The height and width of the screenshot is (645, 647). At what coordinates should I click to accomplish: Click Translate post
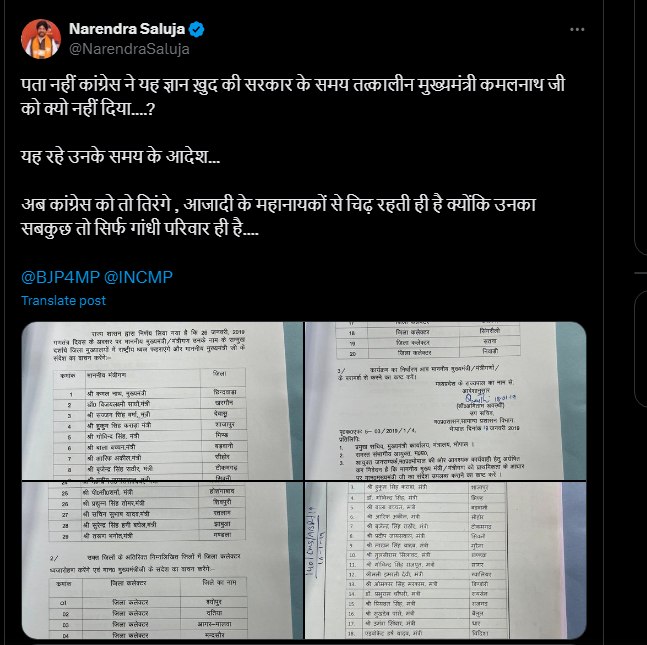tap(64, 300)
